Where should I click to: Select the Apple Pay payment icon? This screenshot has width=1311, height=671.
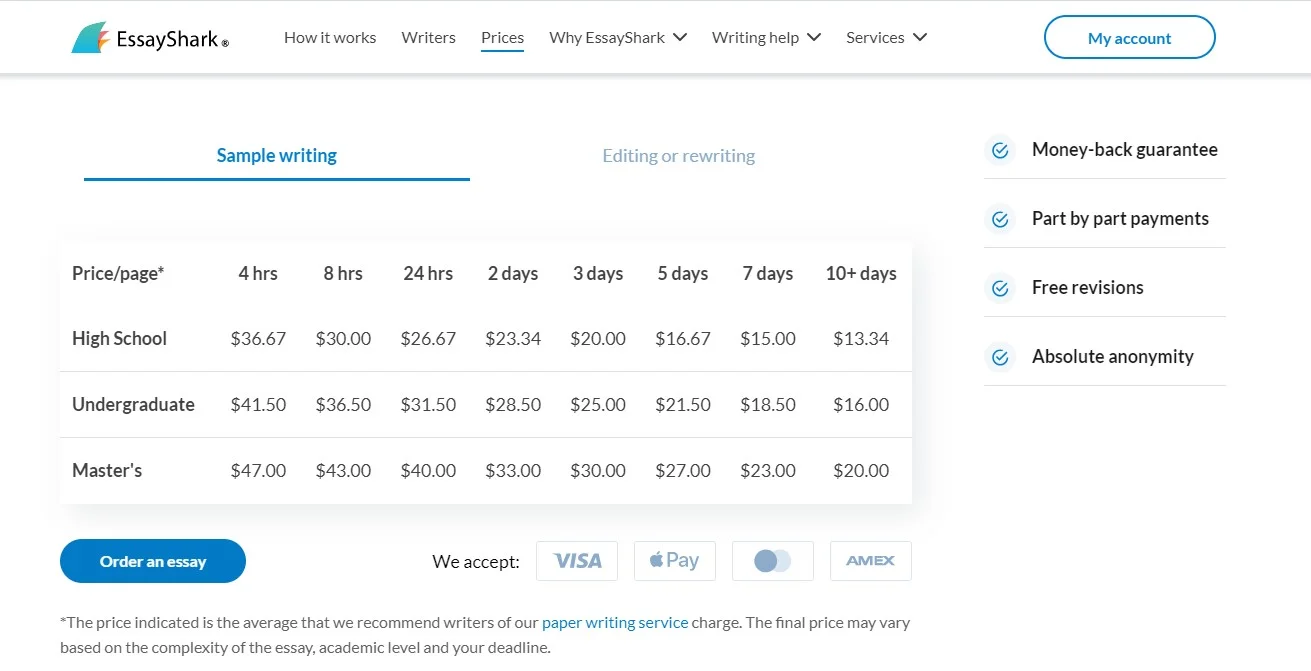pos(675,561)
